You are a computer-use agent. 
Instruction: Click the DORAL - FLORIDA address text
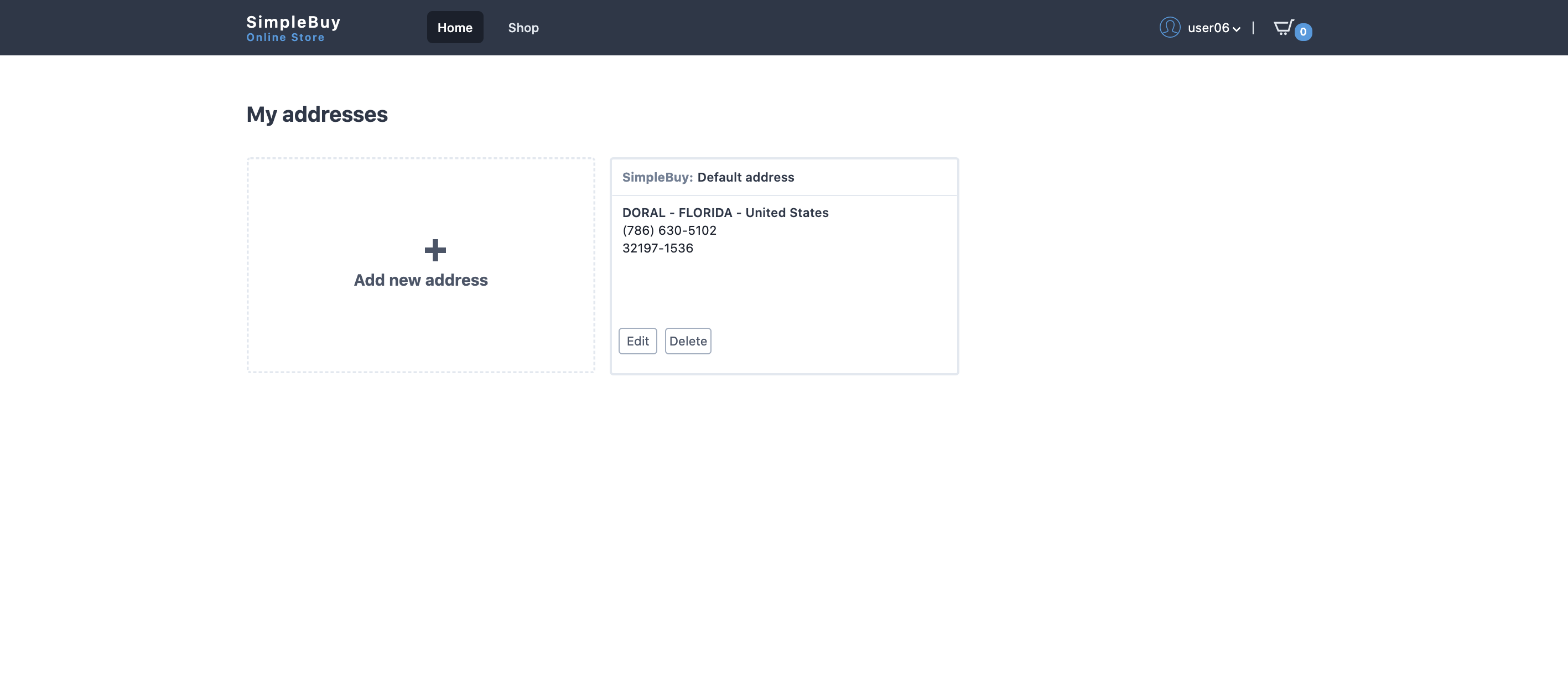click(x=725, y=213)
